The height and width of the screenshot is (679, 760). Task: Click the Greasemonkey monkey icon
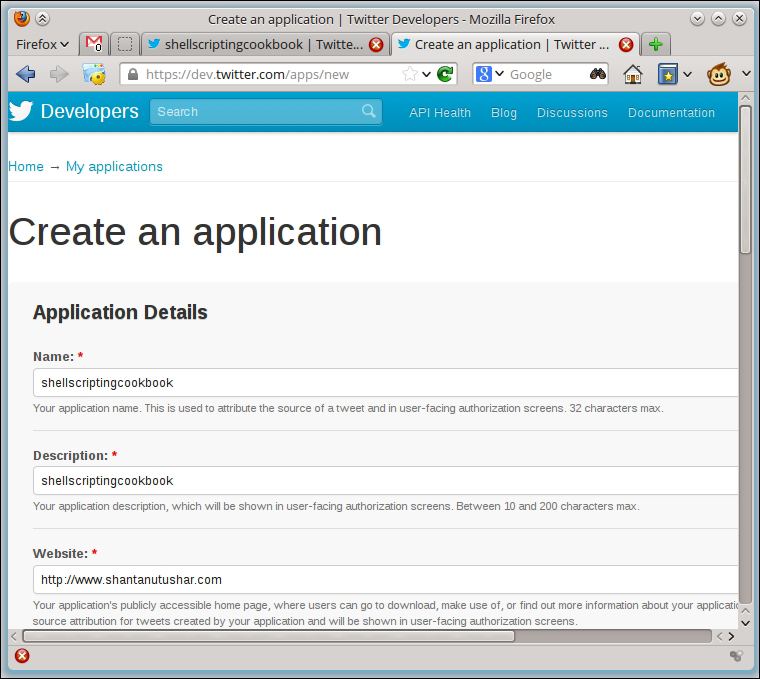coord(719,74)
